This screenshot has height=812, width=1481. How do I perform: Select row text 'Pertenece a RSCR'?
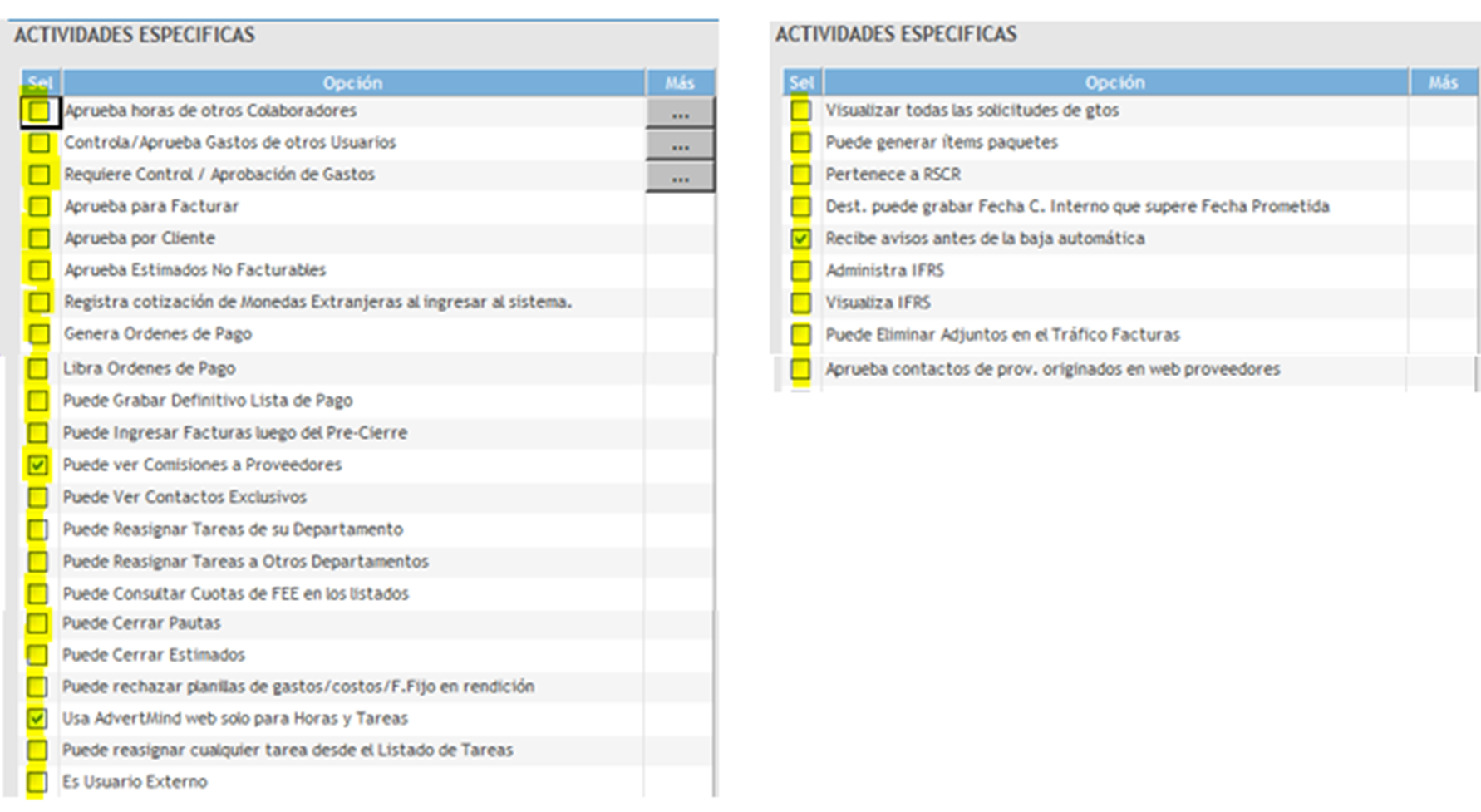click(x=893, y=175)
